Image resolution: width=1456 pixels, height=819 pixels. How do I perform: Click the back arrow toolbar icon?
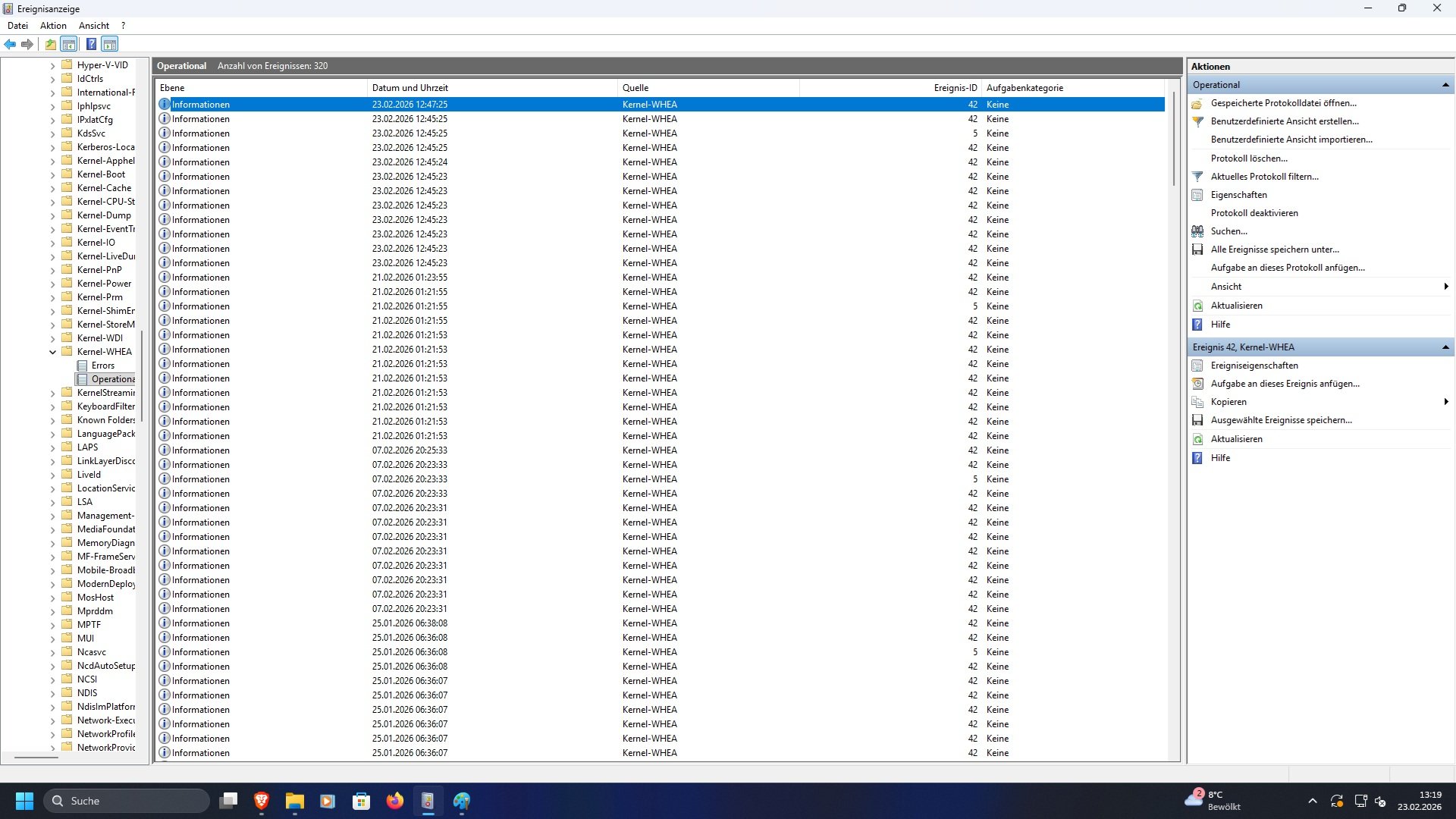[x=10, y=44]
